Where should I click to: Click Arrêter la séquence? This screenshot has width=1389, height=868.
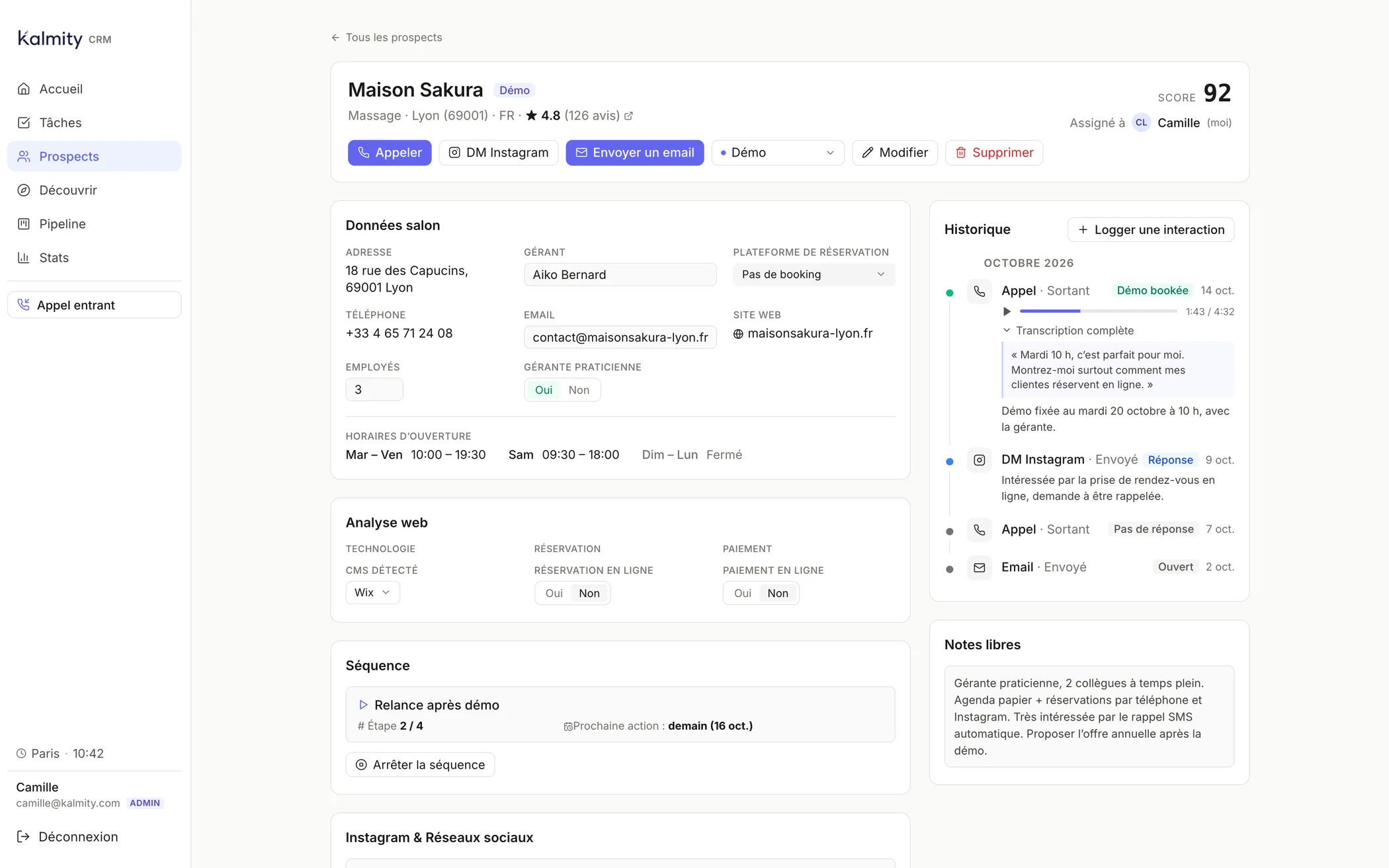(x=420, y=764)
